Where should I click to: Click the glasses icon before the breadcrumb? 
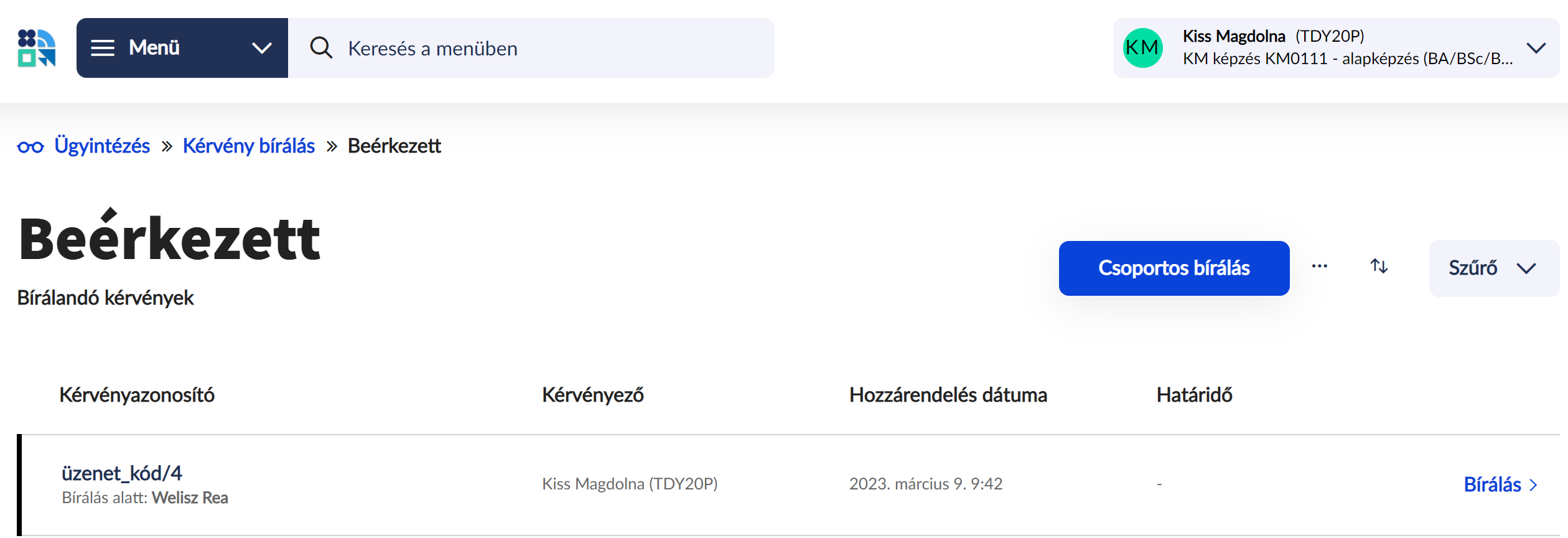click(x=30, y=146)
